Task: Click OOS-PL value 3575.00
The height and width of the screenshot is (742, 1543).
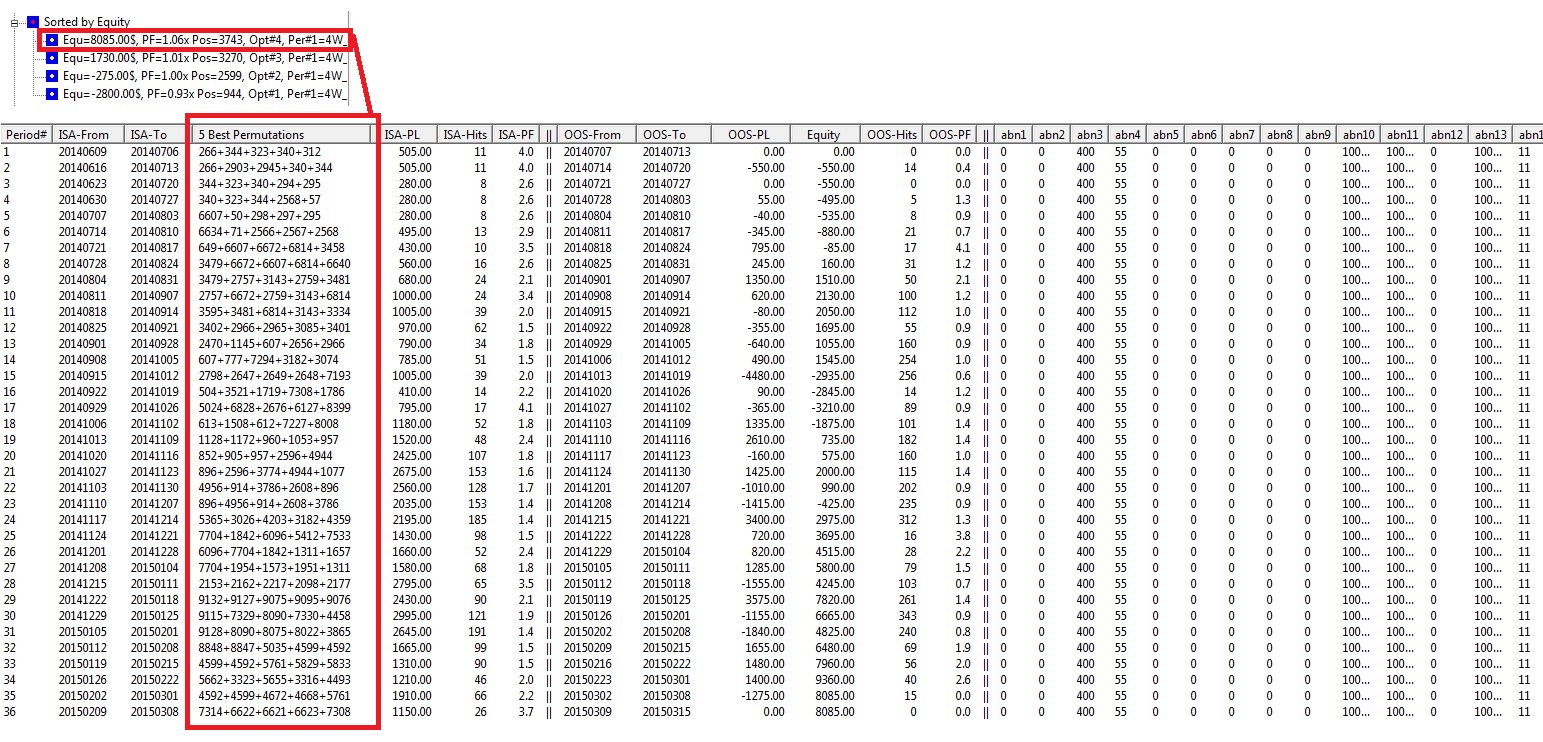Action: [763, 600]
